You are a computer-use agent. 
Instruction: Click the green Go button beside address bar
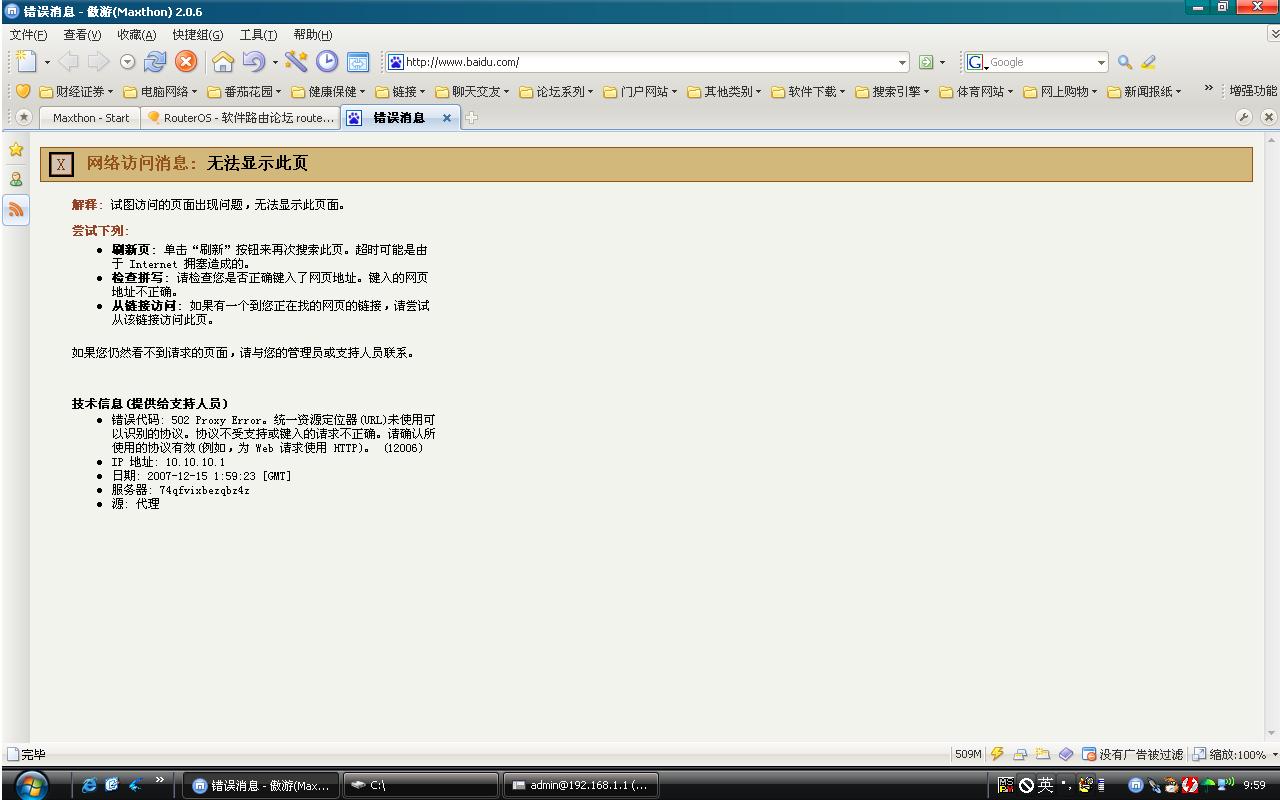pyautogui.click(x=926, y=62)
